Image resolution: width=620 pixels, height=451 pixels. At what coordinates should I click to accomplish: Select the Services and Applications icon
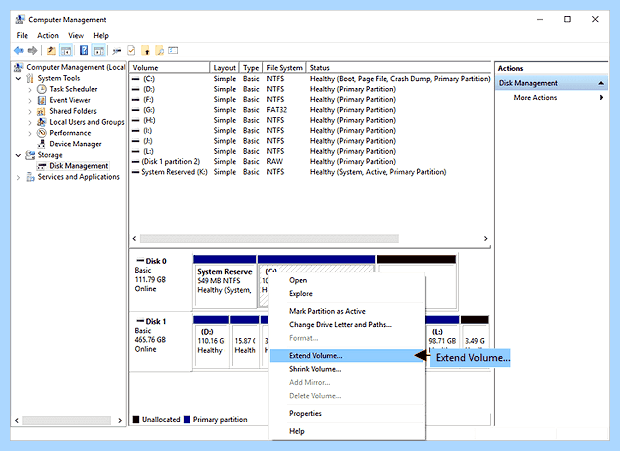coord(30,177)
